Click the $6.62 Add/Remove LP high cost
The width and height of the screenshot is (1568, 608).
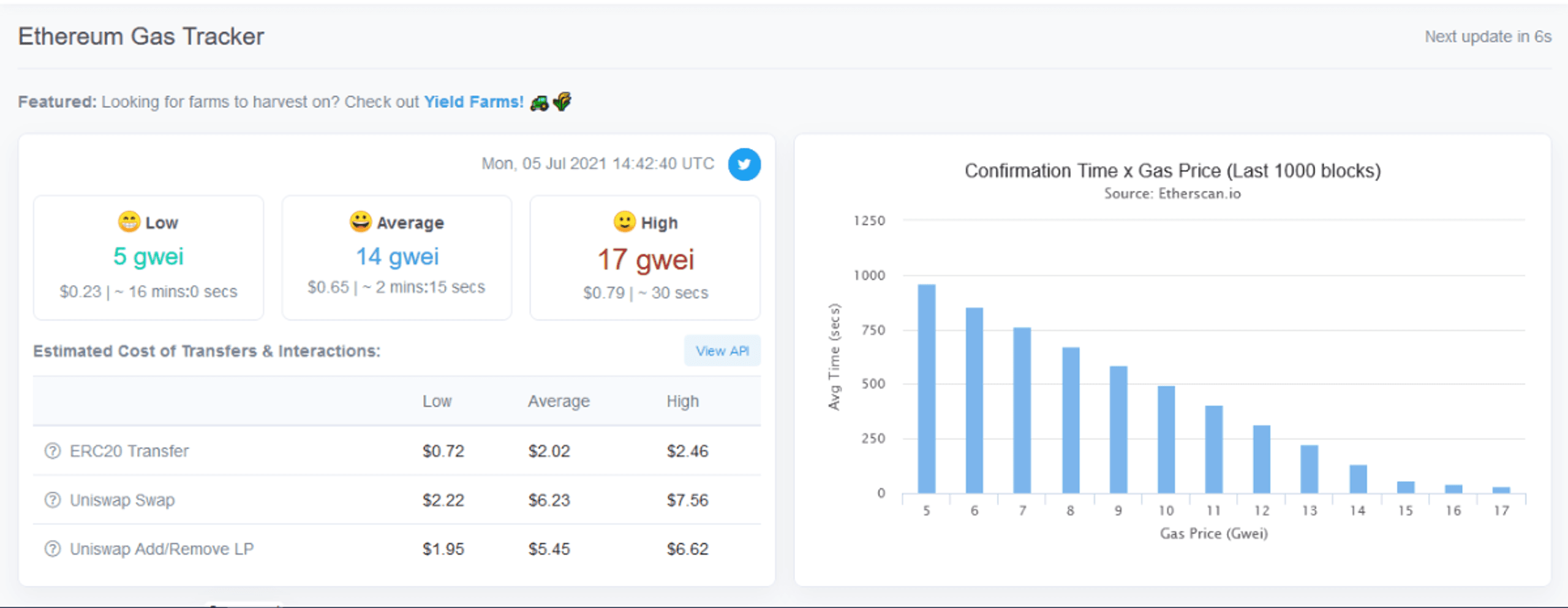(687, 549)
